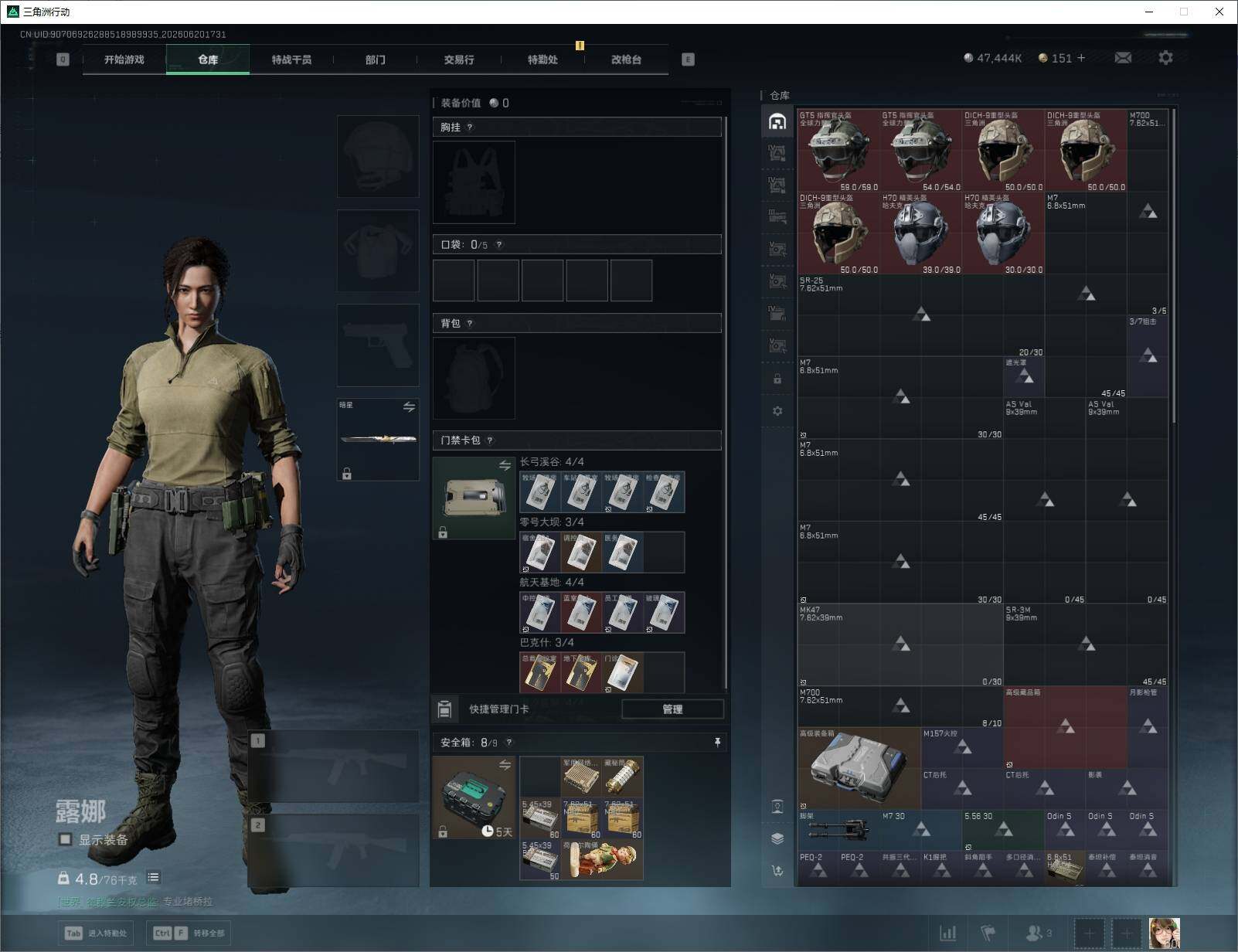Click the help icon beside 安全箱
1238x952 pixels.
pos(508,743)
